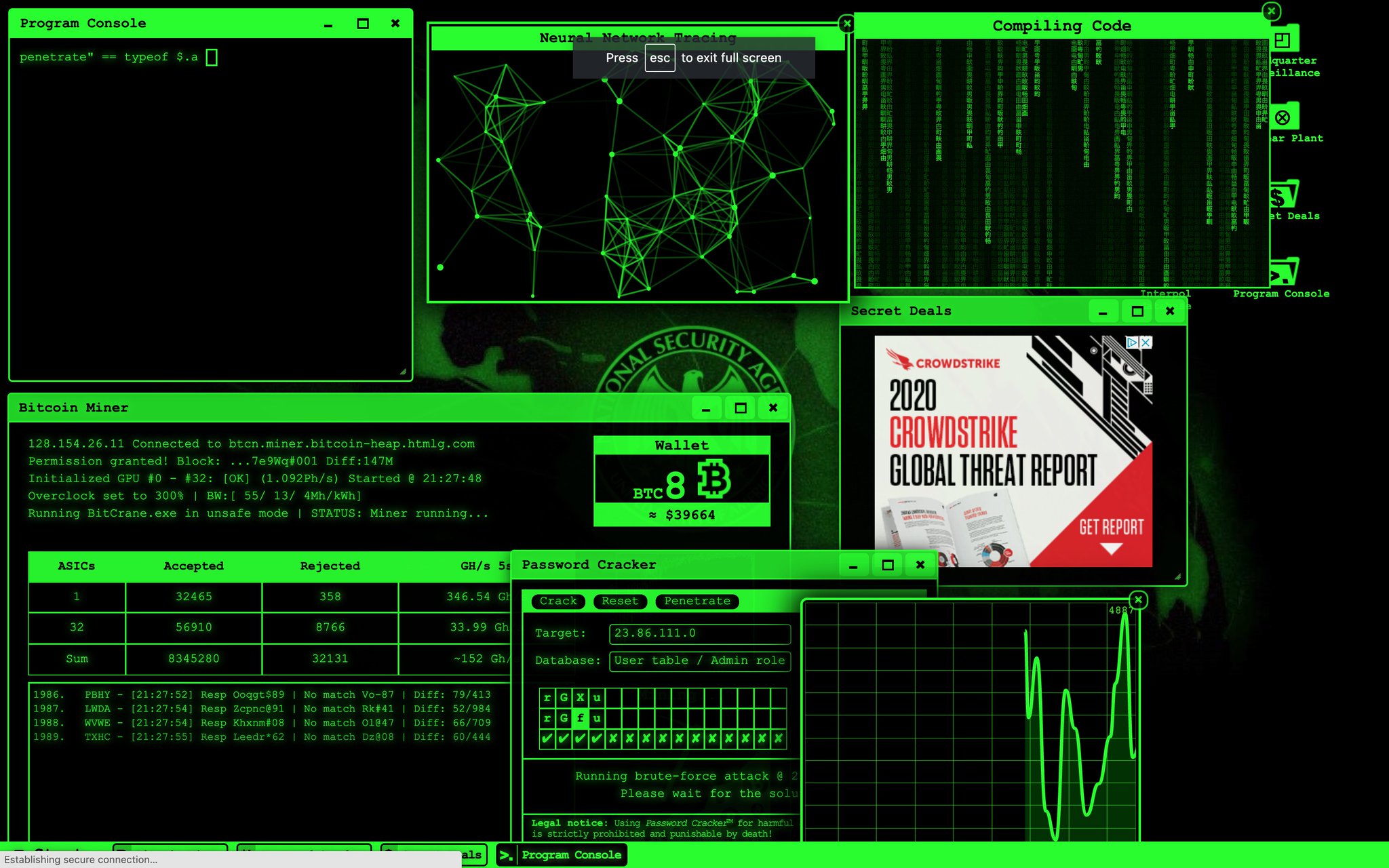Click the line "Overclock set to 300%"
This screenshot has height=868, width=1389.
click(x=195, y=496)
